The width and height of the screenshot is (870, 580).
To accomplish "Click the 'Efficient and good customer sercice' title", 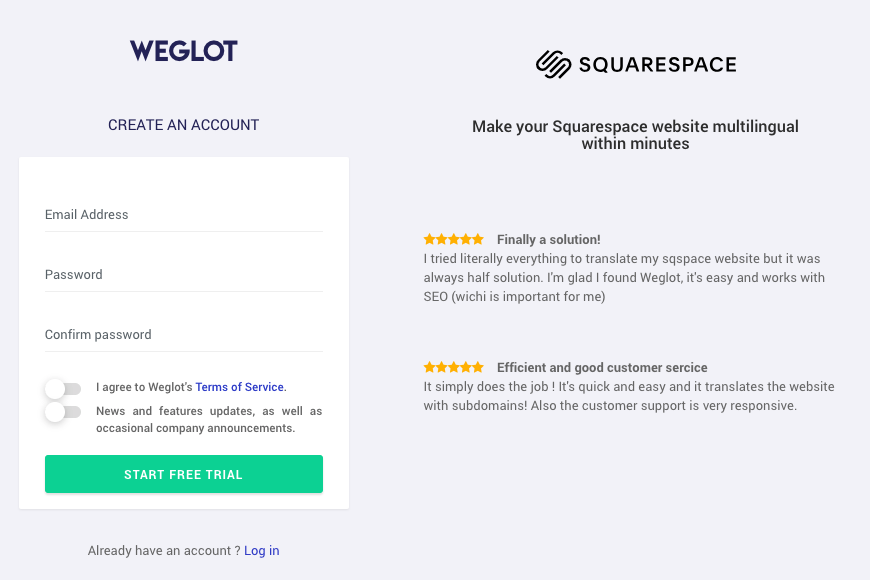I will (602, 367).
